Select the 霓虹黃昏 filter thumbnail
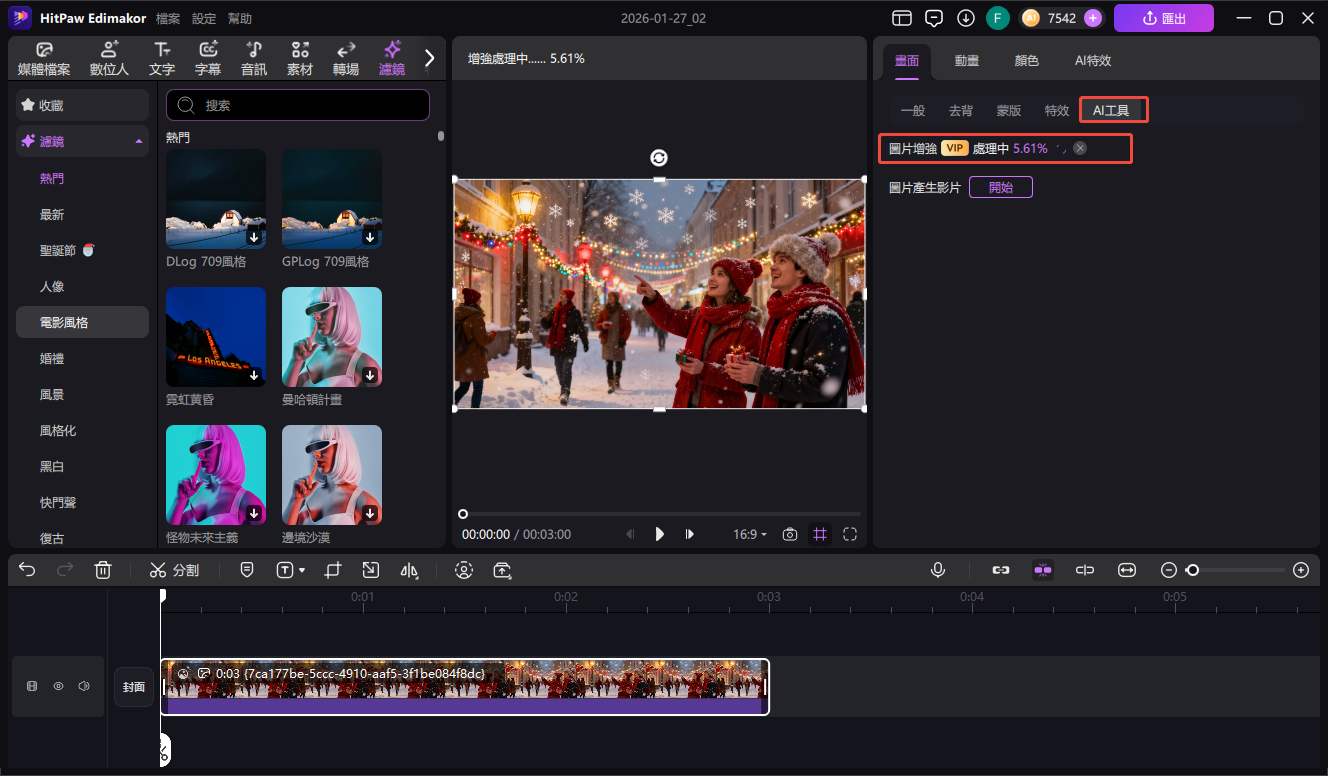1328x776 pixels. coord(216,337)
